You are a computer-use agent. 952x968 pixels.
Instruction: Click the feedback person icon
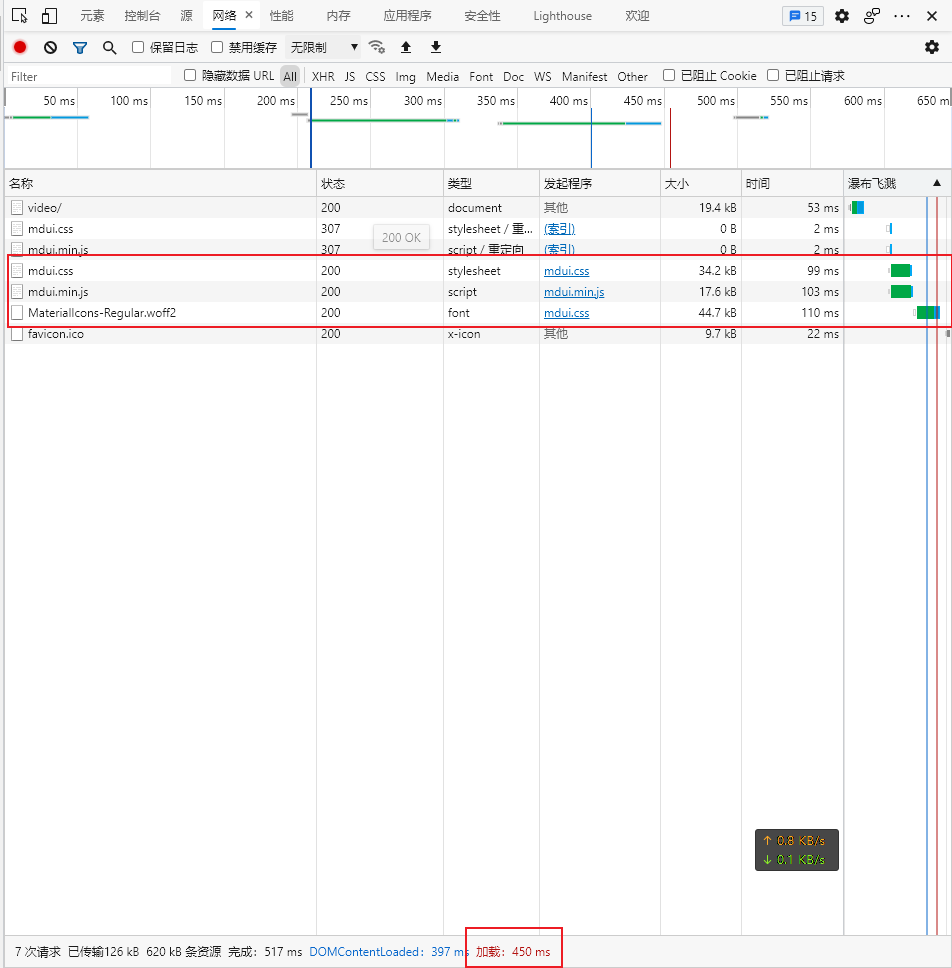pos(872,16)
